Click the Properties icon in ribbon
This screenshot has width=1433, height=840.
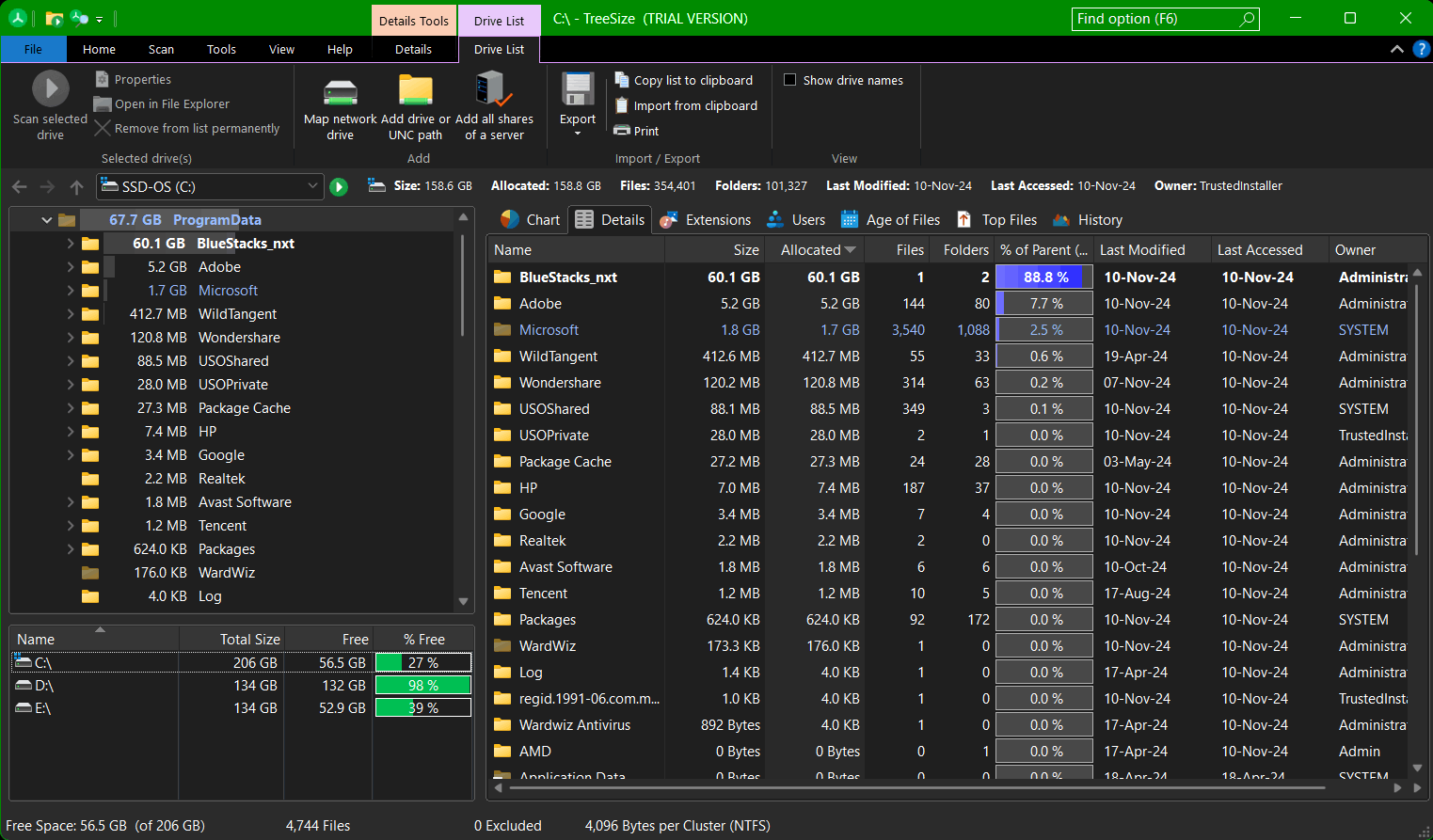(x=102, y=79)
